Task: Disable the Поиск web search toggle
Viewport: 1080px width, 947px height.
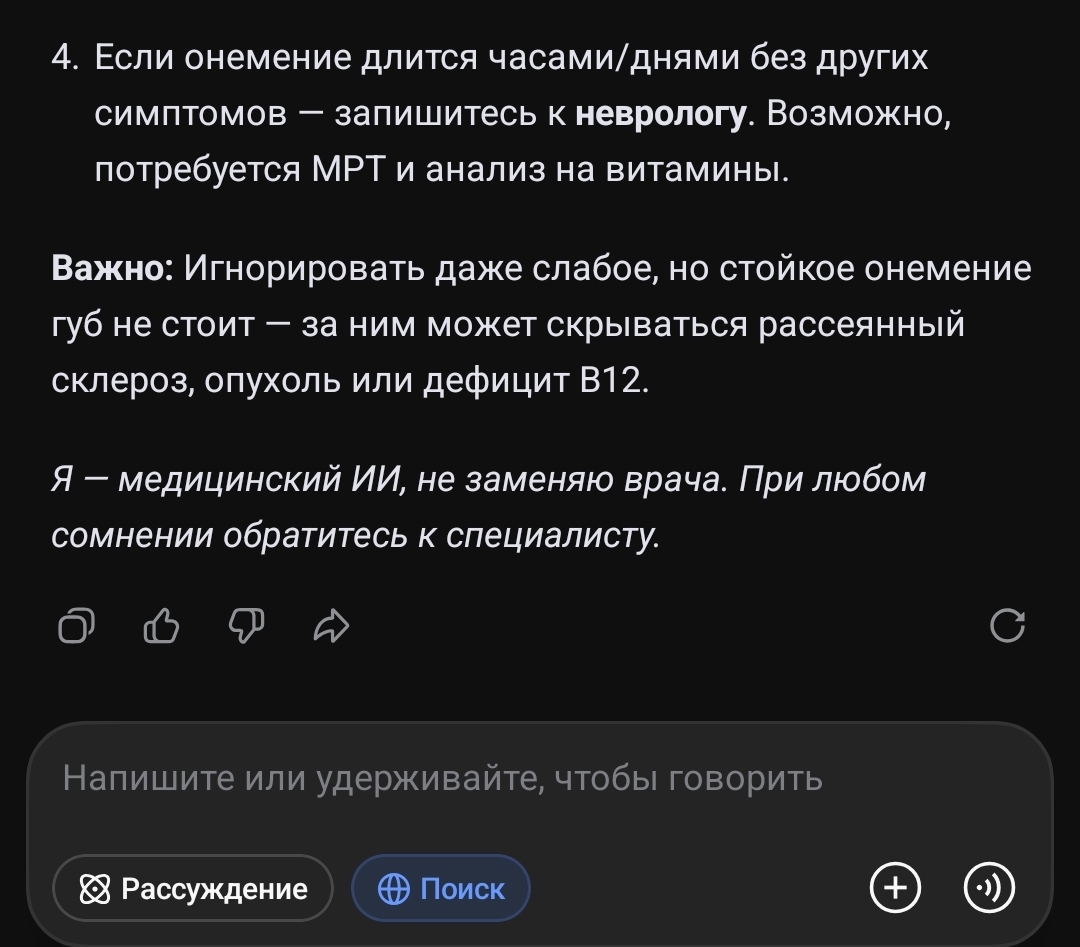Action: 441,888
